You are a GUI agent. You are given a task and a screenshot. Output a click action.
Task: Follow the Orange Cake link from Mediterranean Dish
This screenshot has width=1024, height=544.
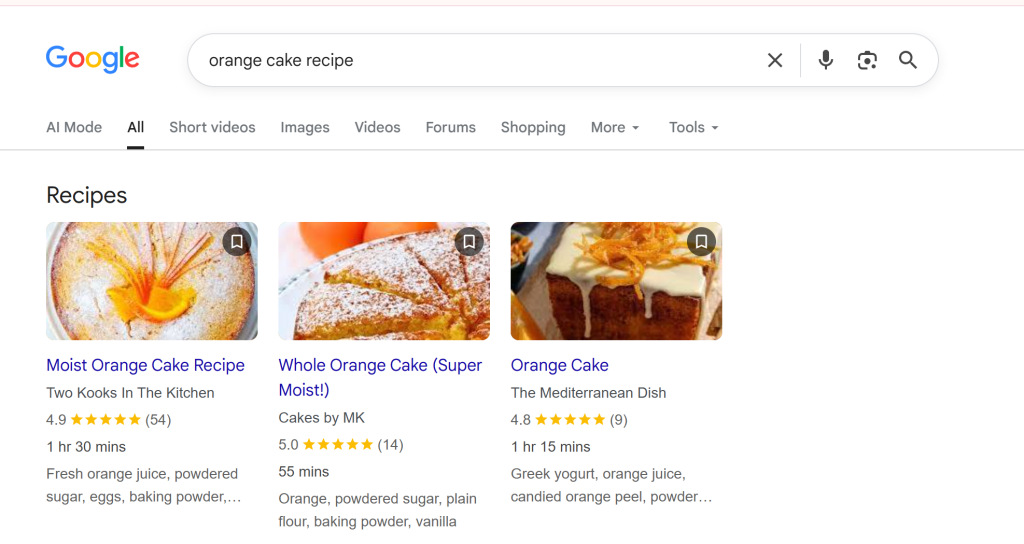pos(560,365)
